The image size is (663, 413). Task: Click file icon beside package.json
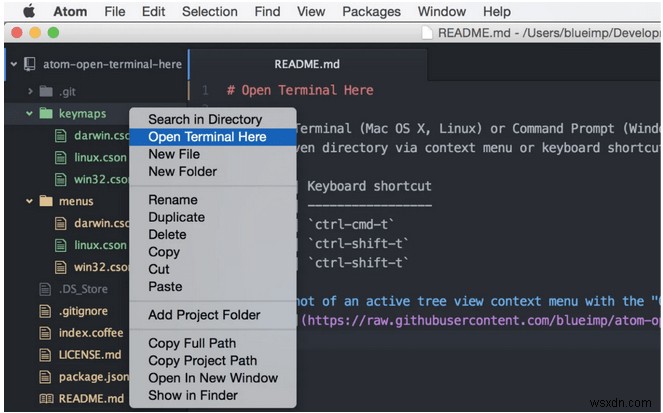coord(46,376)
